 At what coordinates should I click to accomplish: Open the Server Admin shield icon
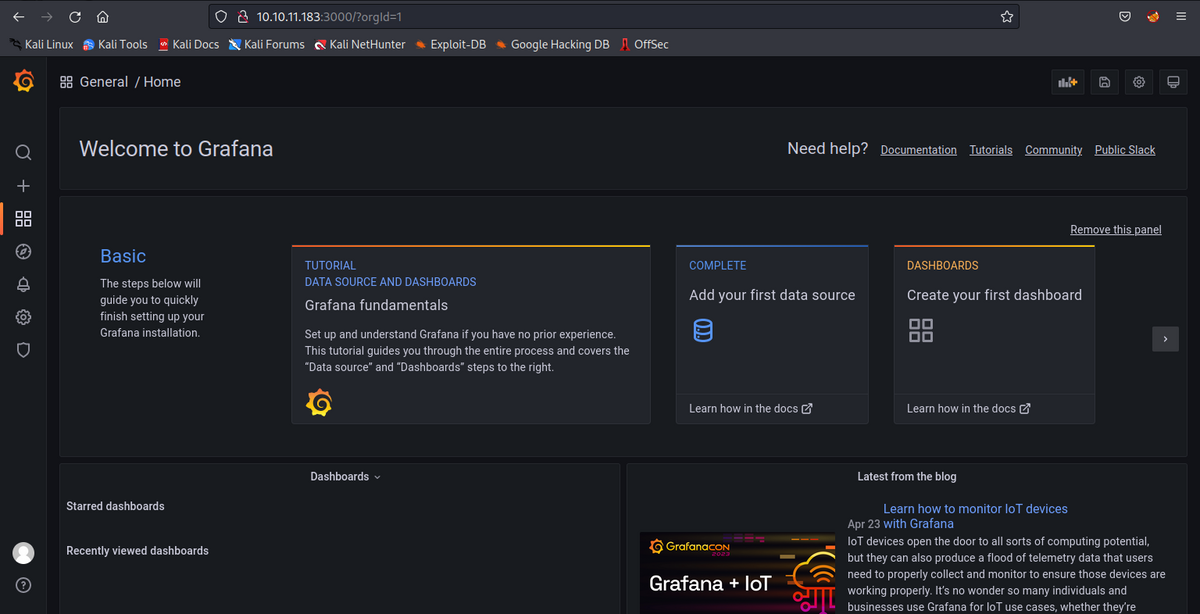pyautogui.click(x=23, y=350)
